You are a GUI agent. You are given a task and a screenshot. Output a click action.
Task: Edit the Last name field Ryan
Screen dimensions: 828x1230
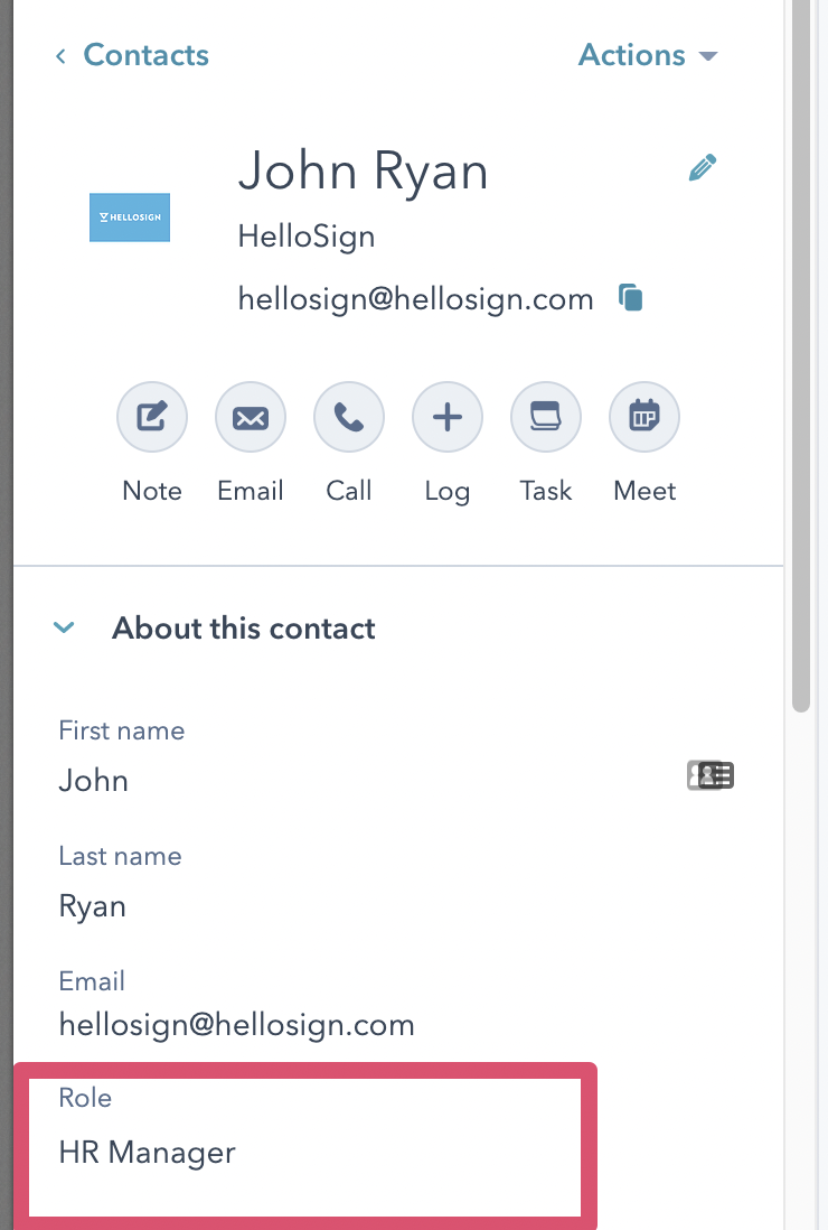[92, 906]
